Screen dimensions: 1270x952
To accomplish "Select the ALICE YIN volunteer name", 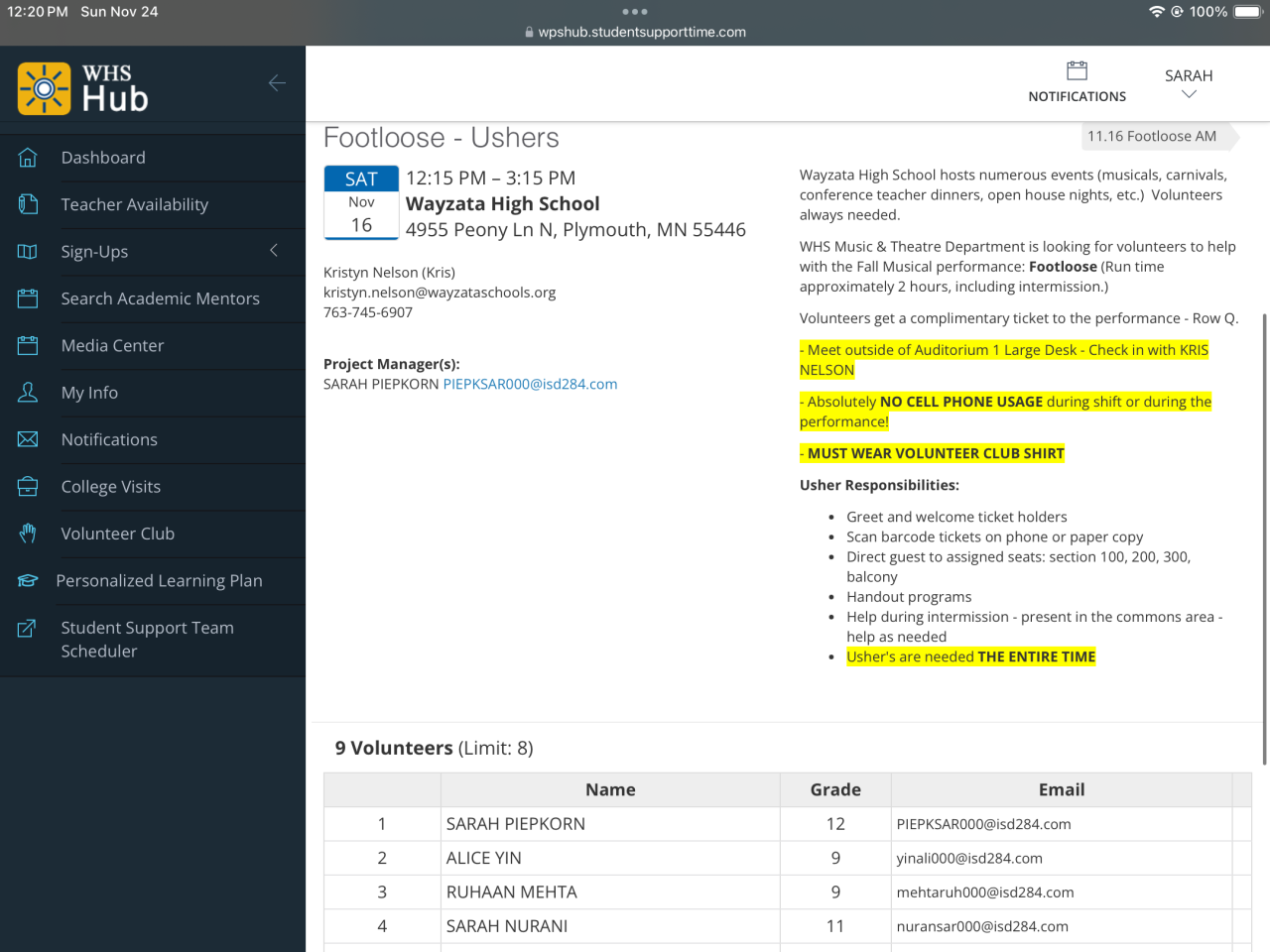I will (484, 858).
